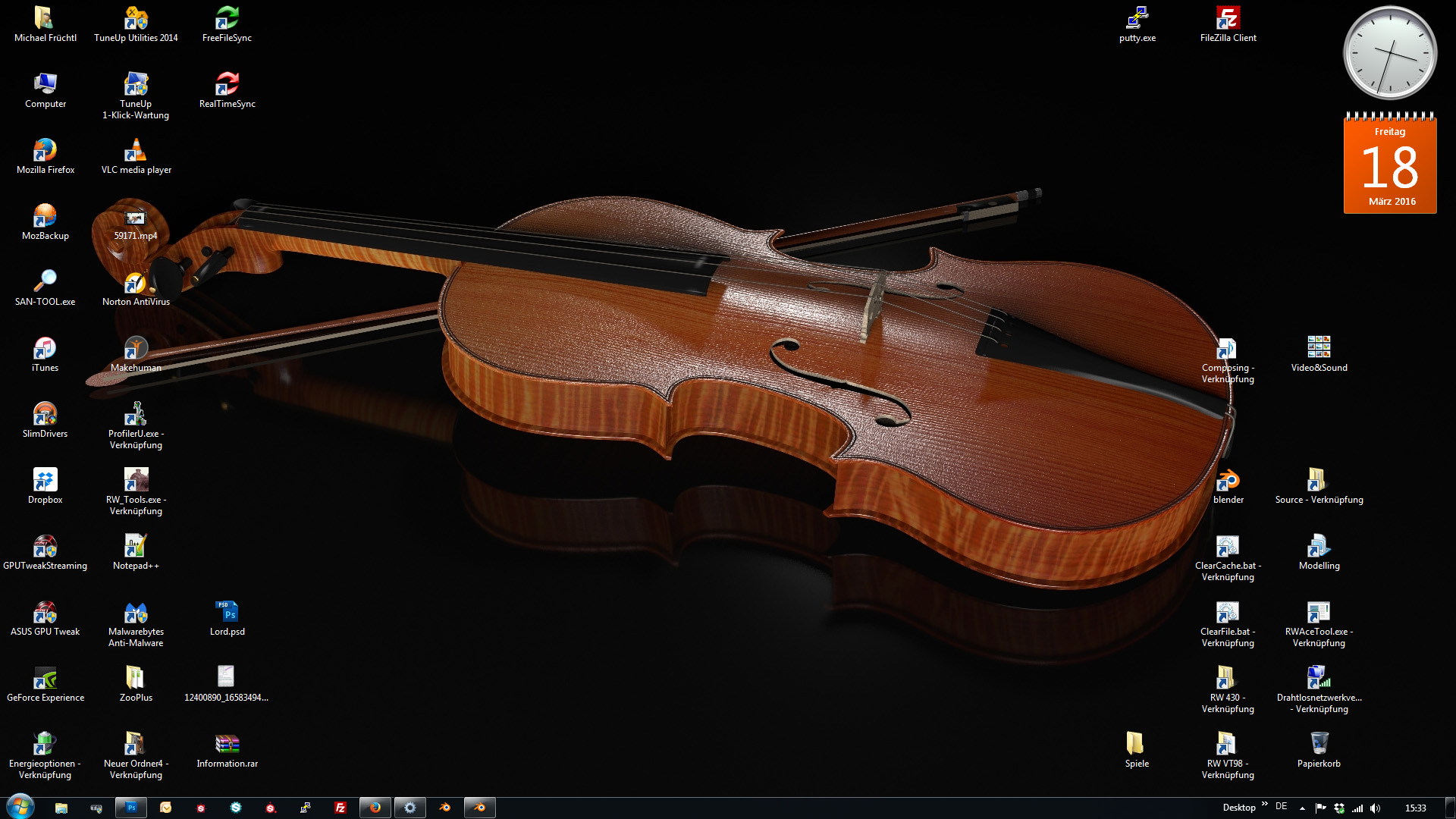Screen dimensions: 1456x819
Task: Click the Photoshop button in taskbar
Action: click(x=131, y=808)
